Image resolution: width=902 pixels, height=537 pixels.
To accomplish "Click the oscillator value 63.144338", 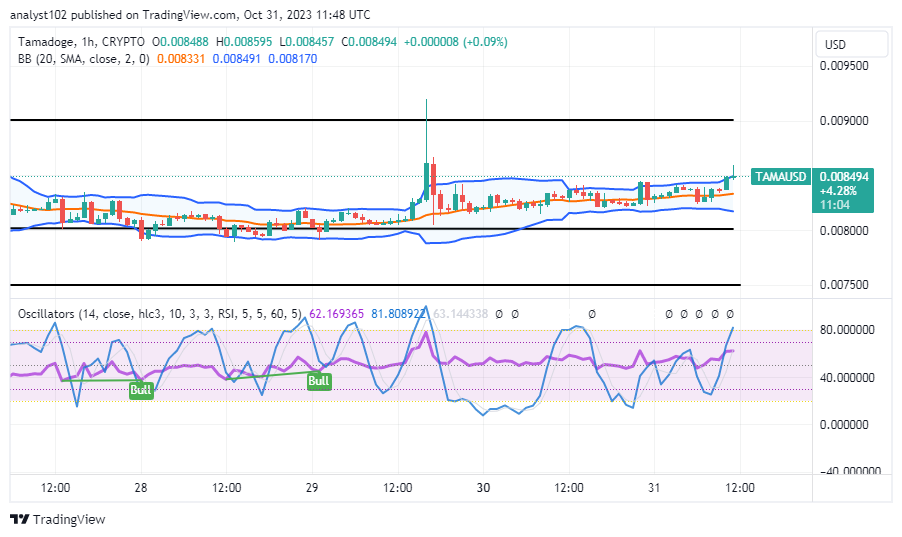I will [460, 314].
